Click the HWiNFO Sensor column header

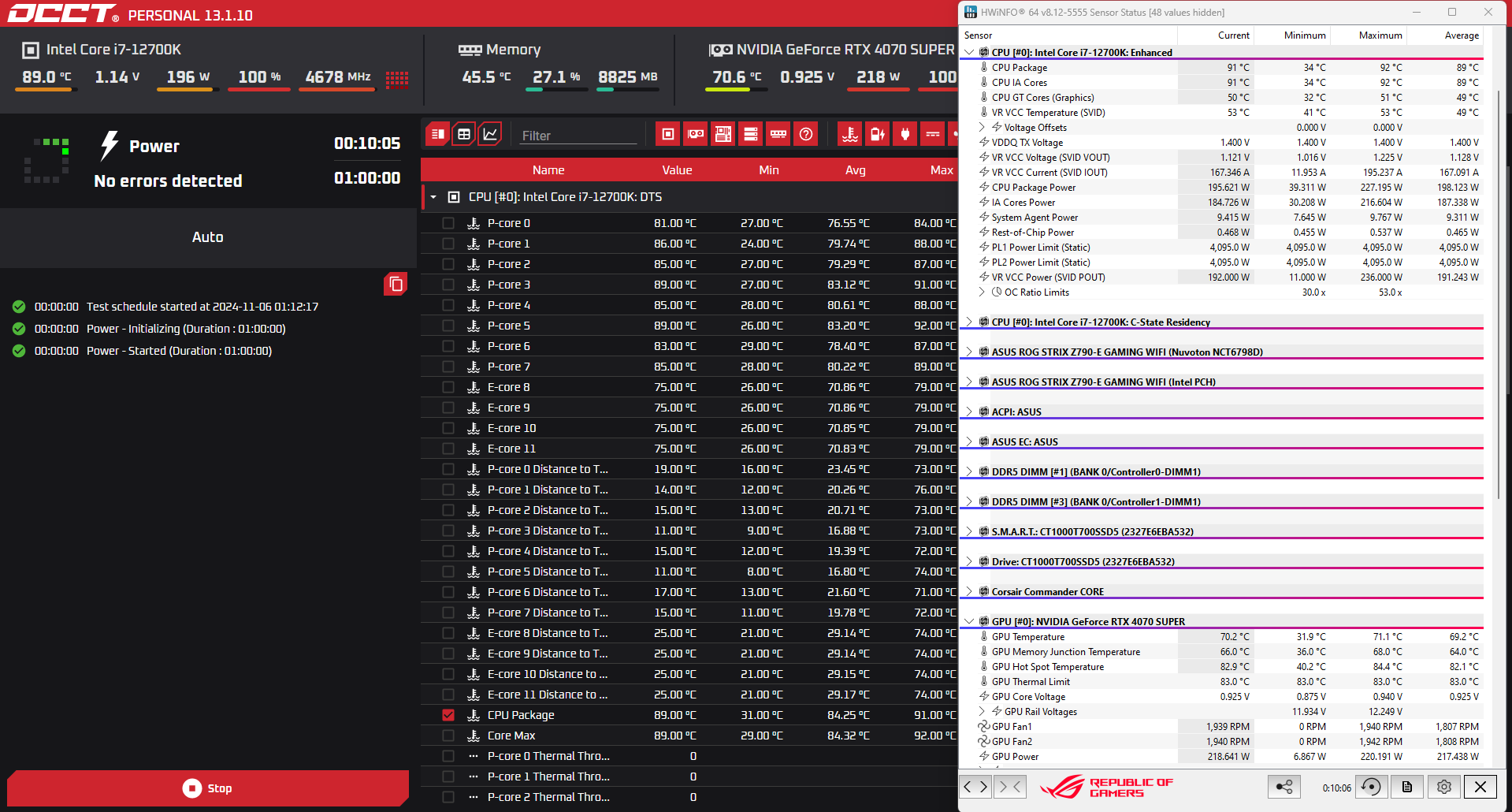coord(1068,35)
